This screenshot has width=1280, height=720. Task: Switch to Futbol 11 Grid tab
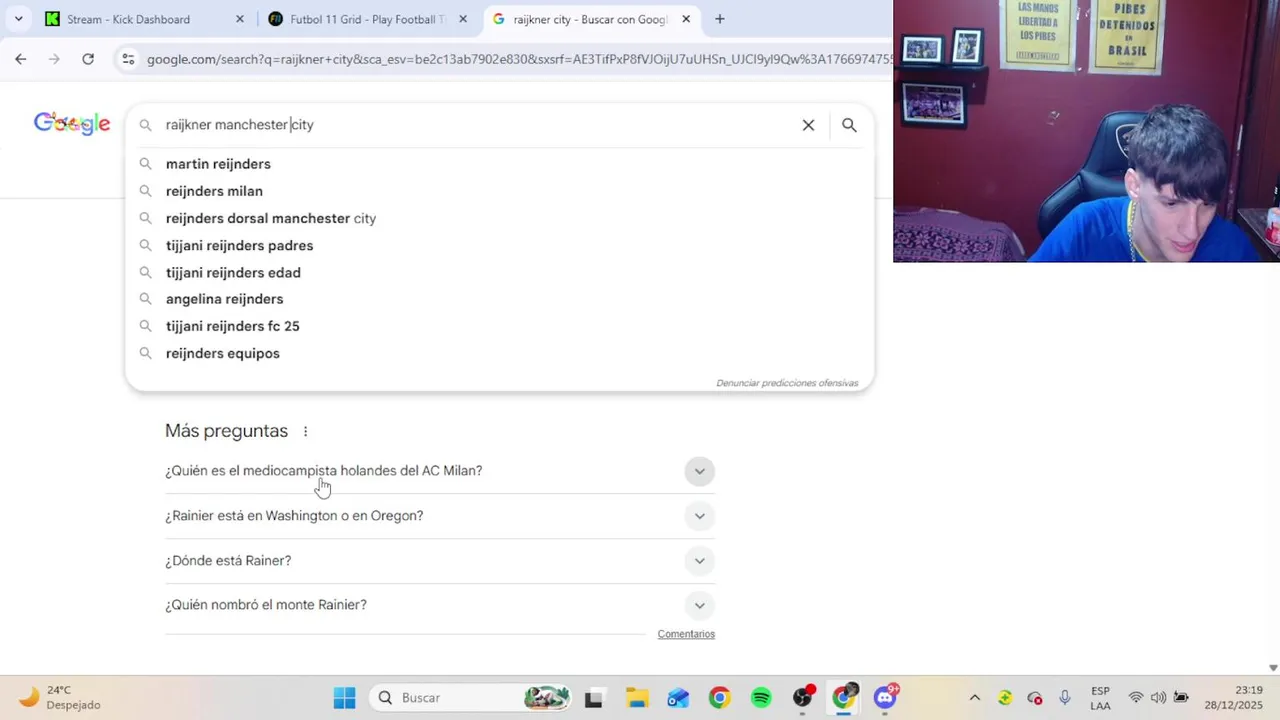click(x=368, y=19)
